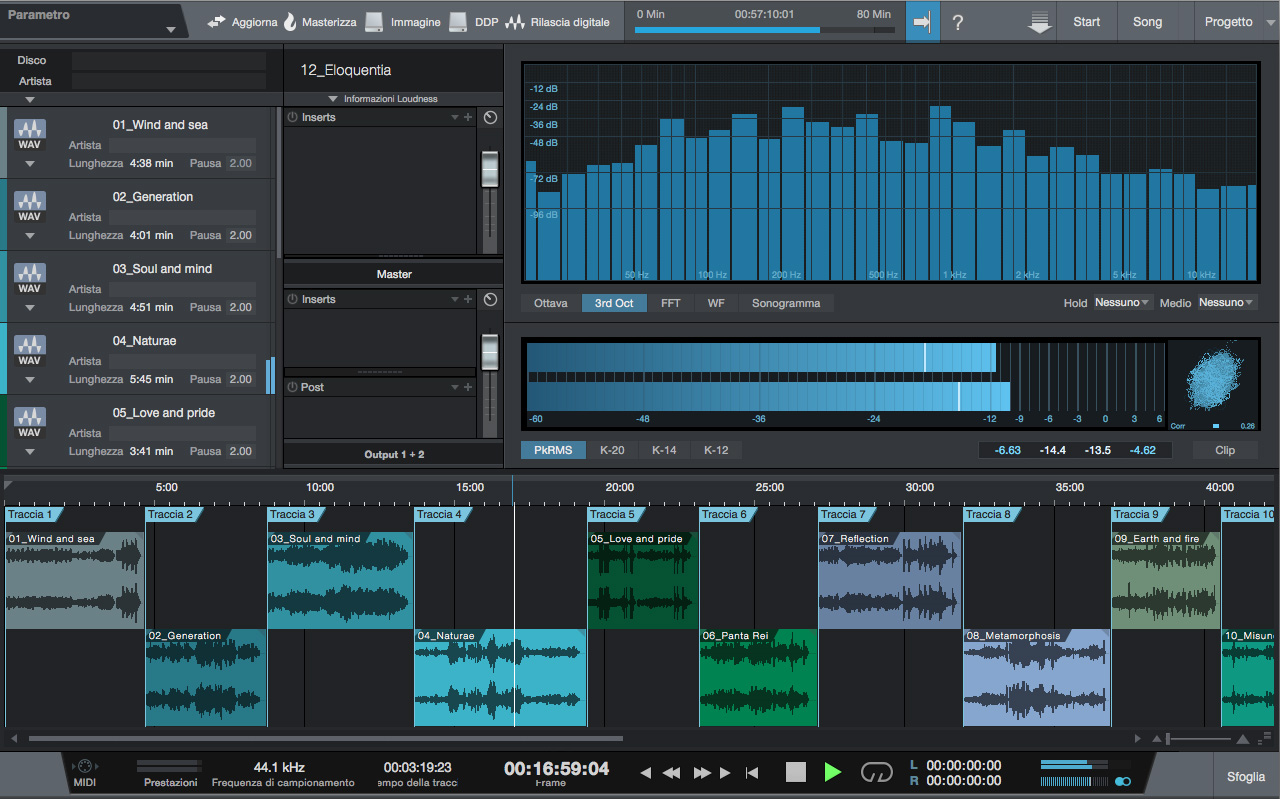The height and width of the screenshot is (799, 1280).
Task: Click the Aggiorna arrows icon
Action: point(217,22)
